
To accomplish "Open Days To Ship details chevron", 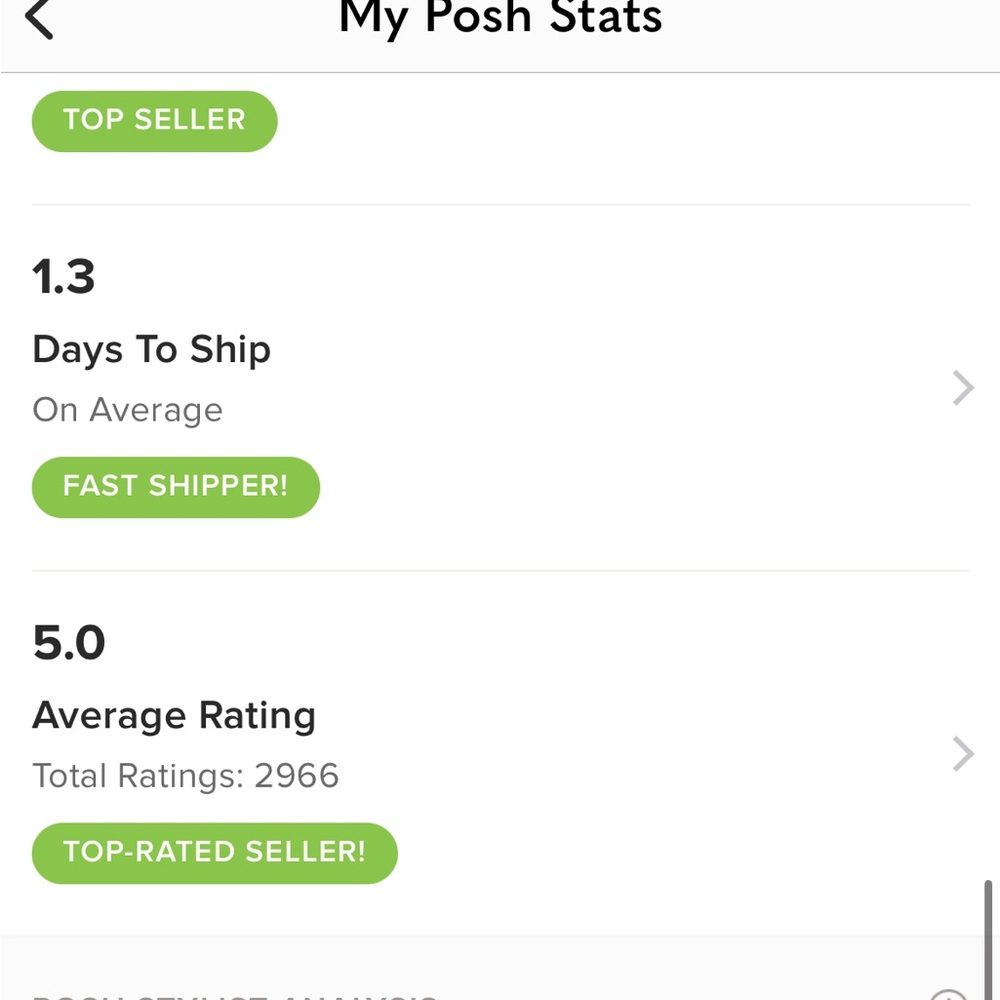I will 963,388.
